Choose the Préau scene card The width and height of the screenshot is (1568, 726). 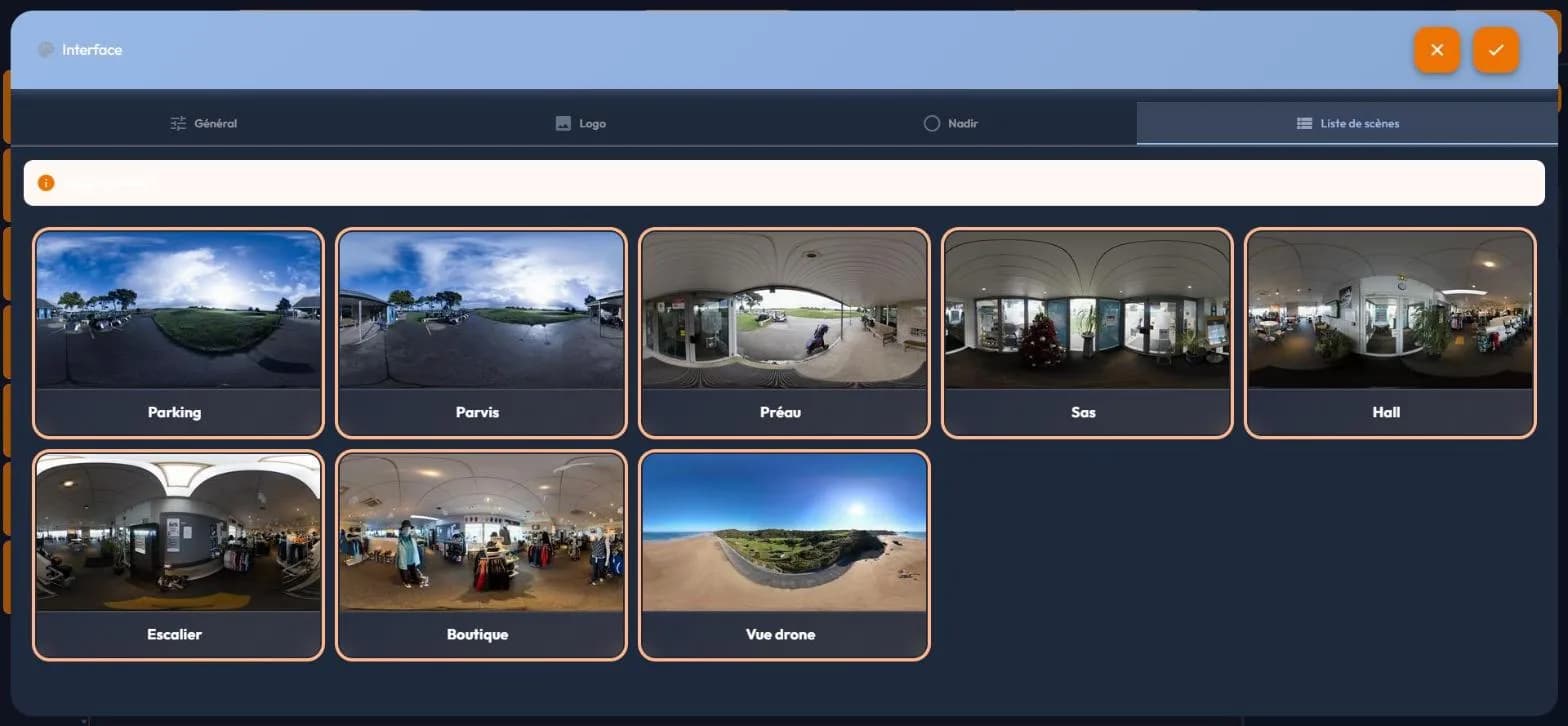click(x=784, y=333)
